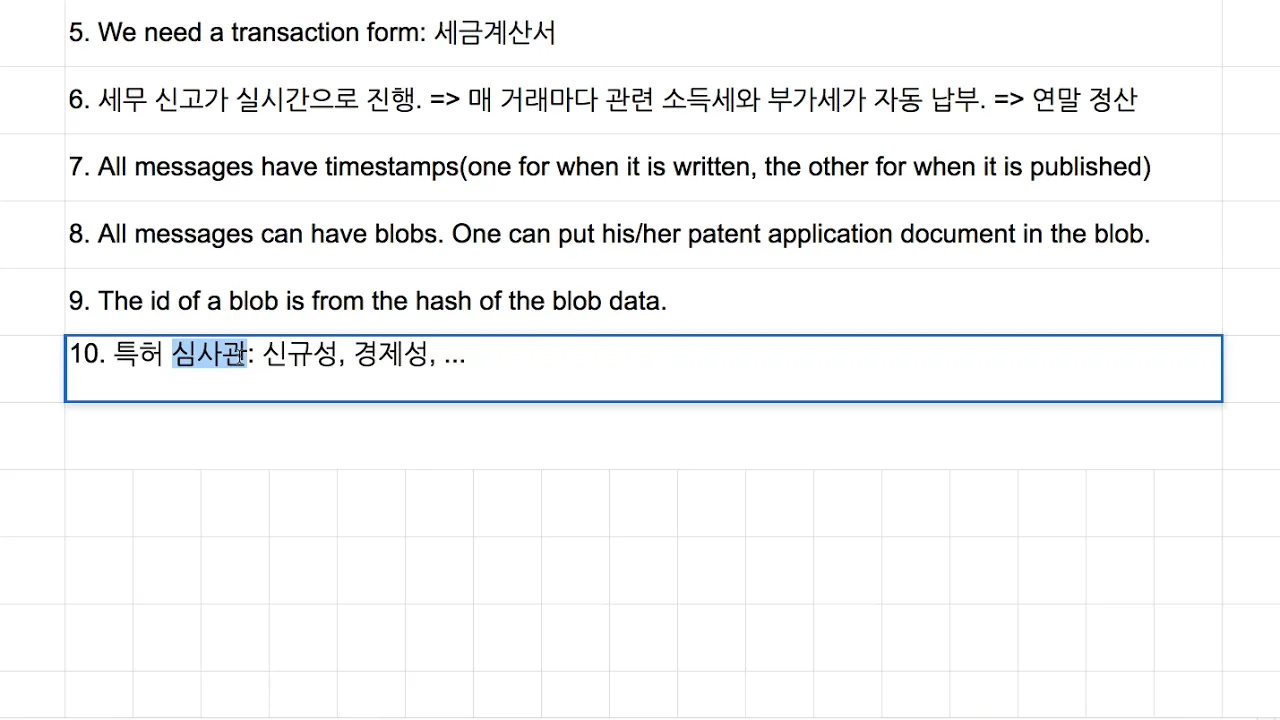Click the highlighted word 심사관 in the editing cell

[x=209, y=354]
